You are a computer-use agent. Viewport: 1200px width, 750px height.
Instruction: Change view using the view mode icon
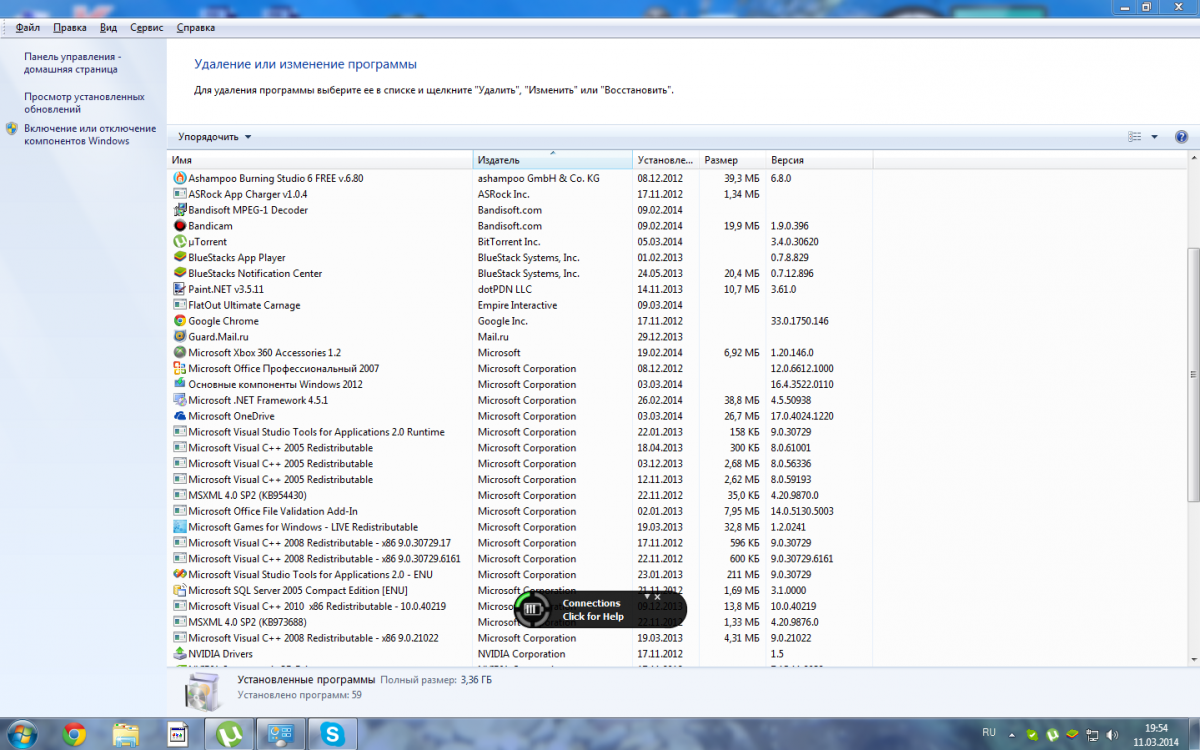tap(1135, 137)
